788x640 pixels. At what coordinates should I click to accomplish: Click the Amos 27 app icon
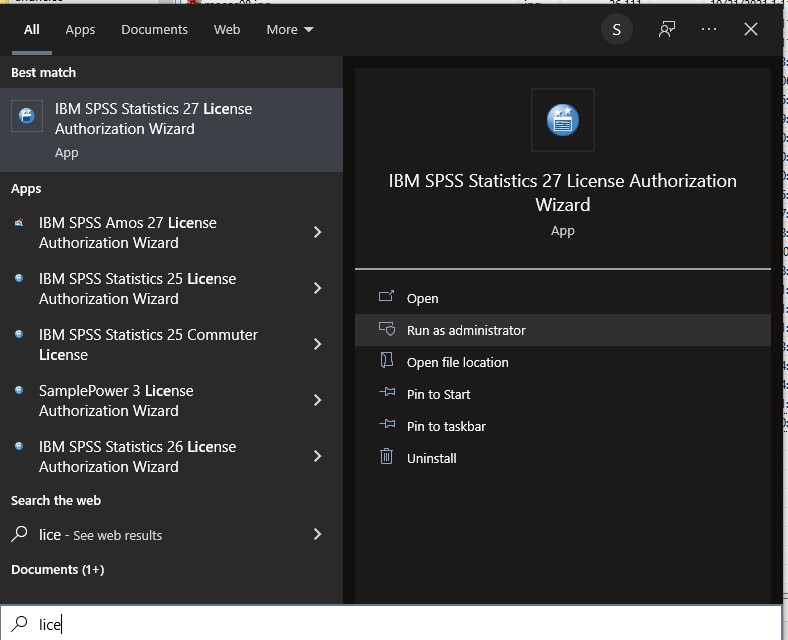coord(19,223)
